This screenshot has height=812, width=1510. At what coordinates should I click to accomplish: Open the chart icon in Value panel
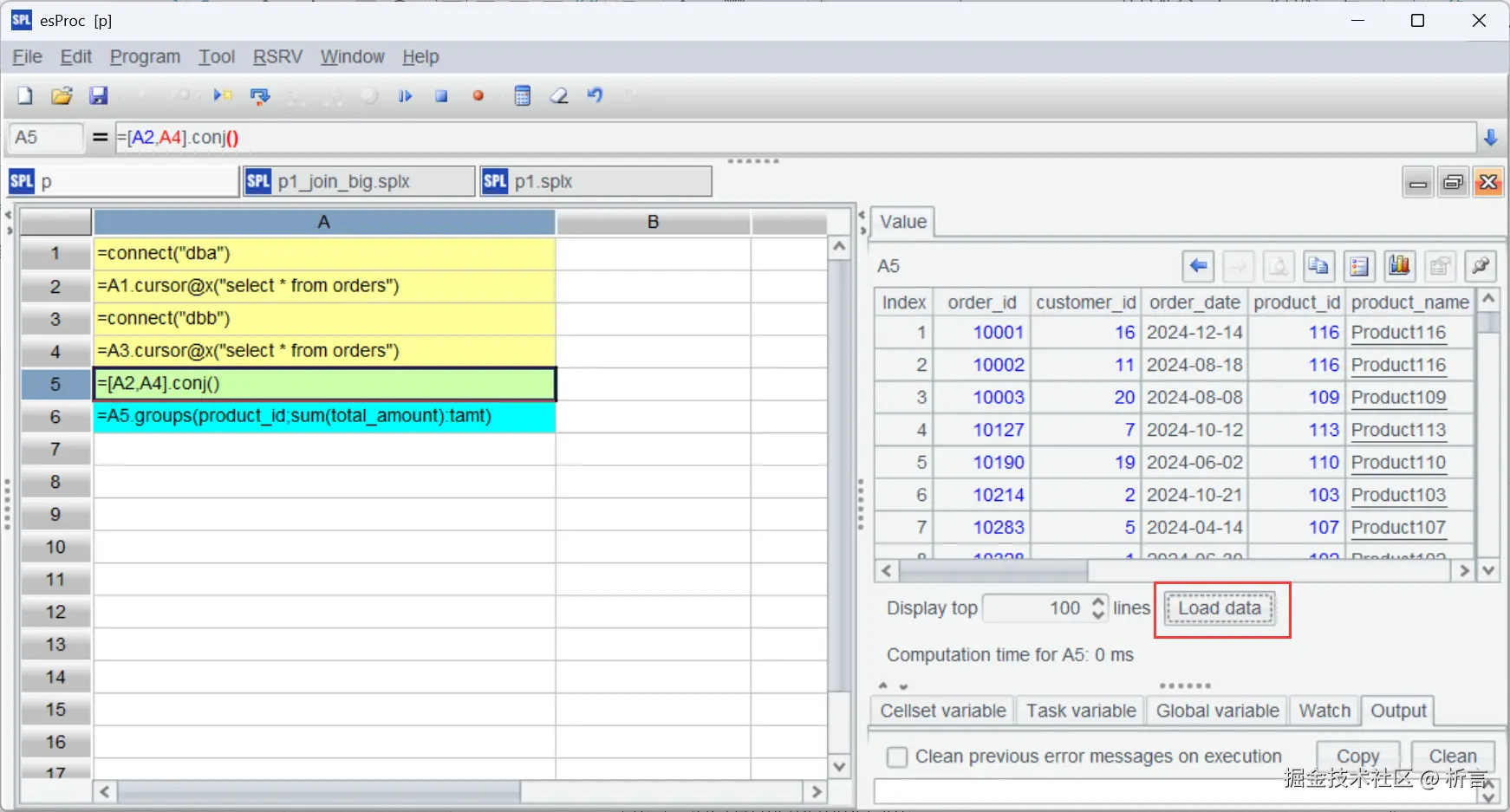(1399, 266)
